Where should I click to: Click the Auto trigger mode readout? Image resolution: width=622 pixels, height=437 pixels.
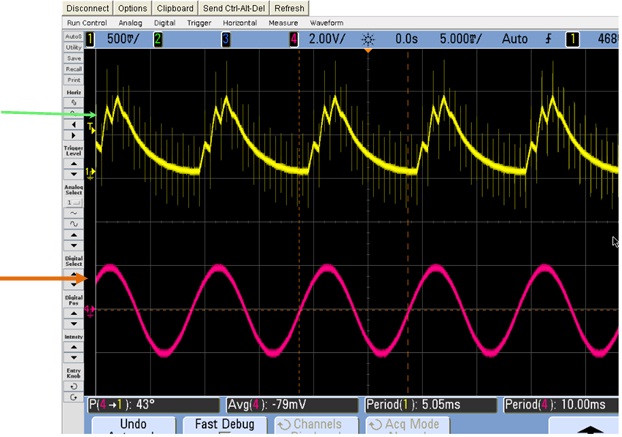coord(515,39)
